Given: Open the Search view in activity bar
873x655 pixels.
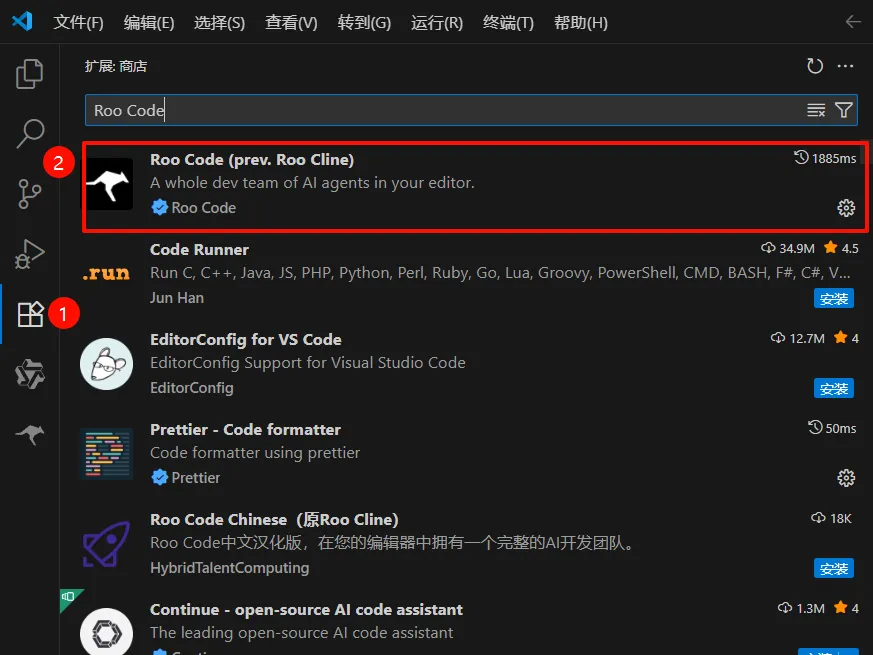Looking at the screenshot, I should pyautogui.click(x=30, y=133).
